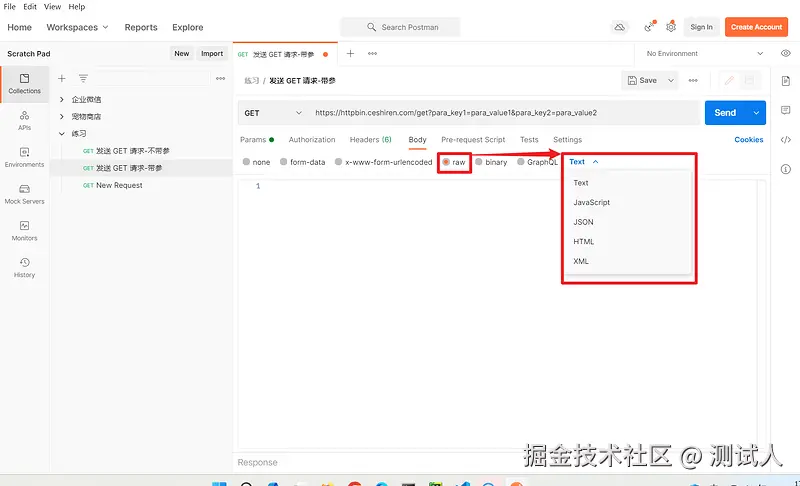
Task: Open the request info icon
Action: coord(786,169)
